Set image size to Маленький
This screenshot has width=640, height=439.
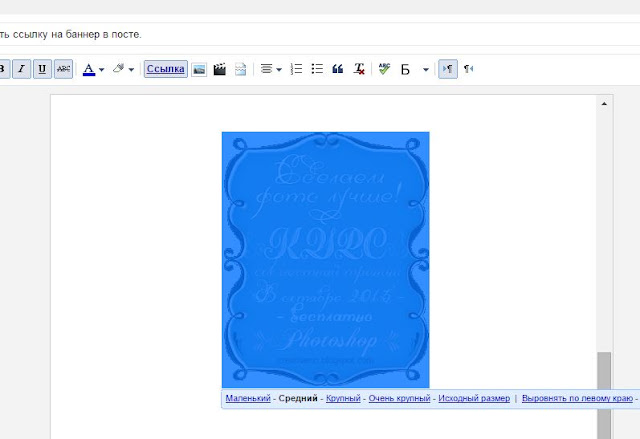coord(248,398)
